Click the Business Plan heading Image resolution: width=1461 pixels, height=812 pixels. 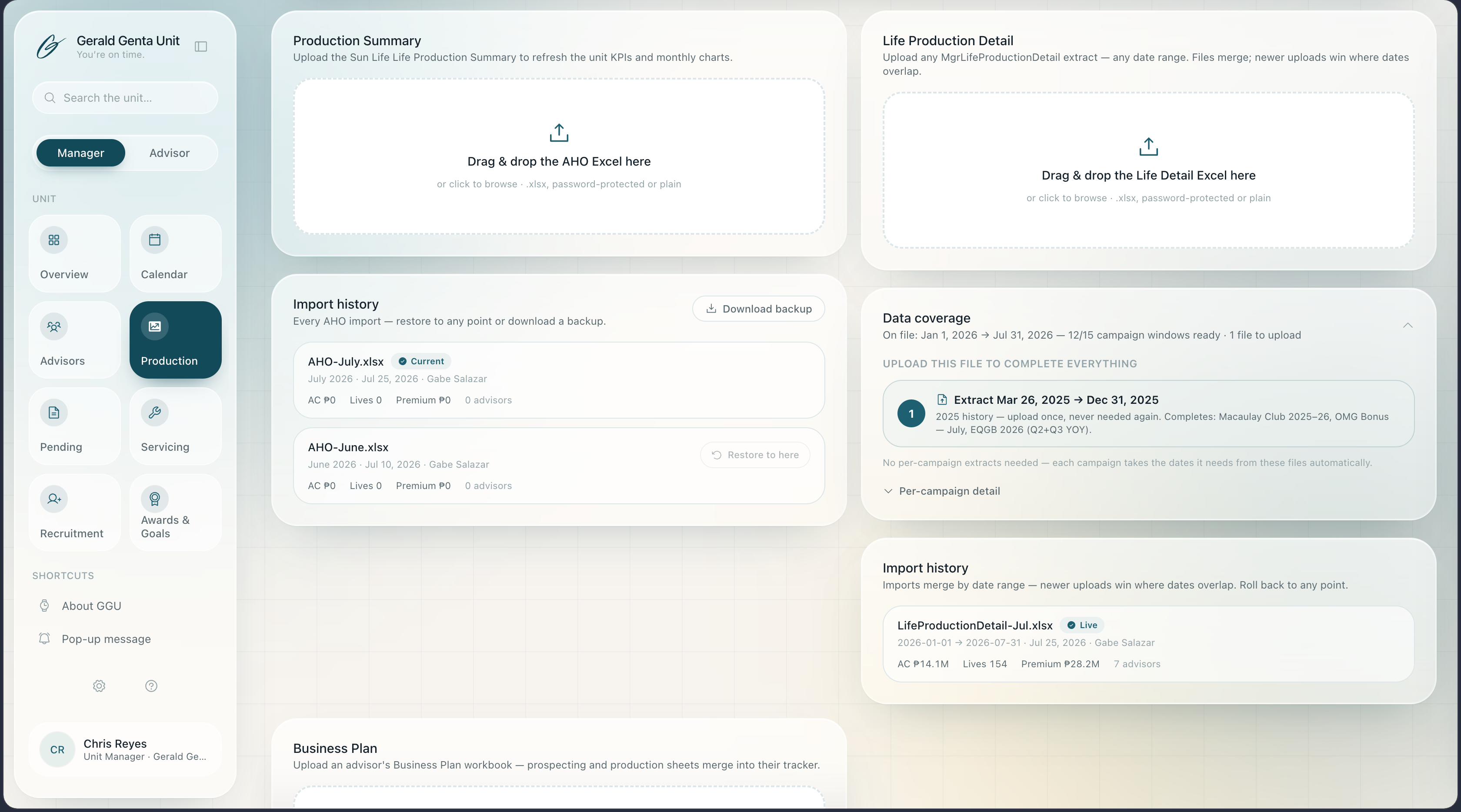pos(335,749)
